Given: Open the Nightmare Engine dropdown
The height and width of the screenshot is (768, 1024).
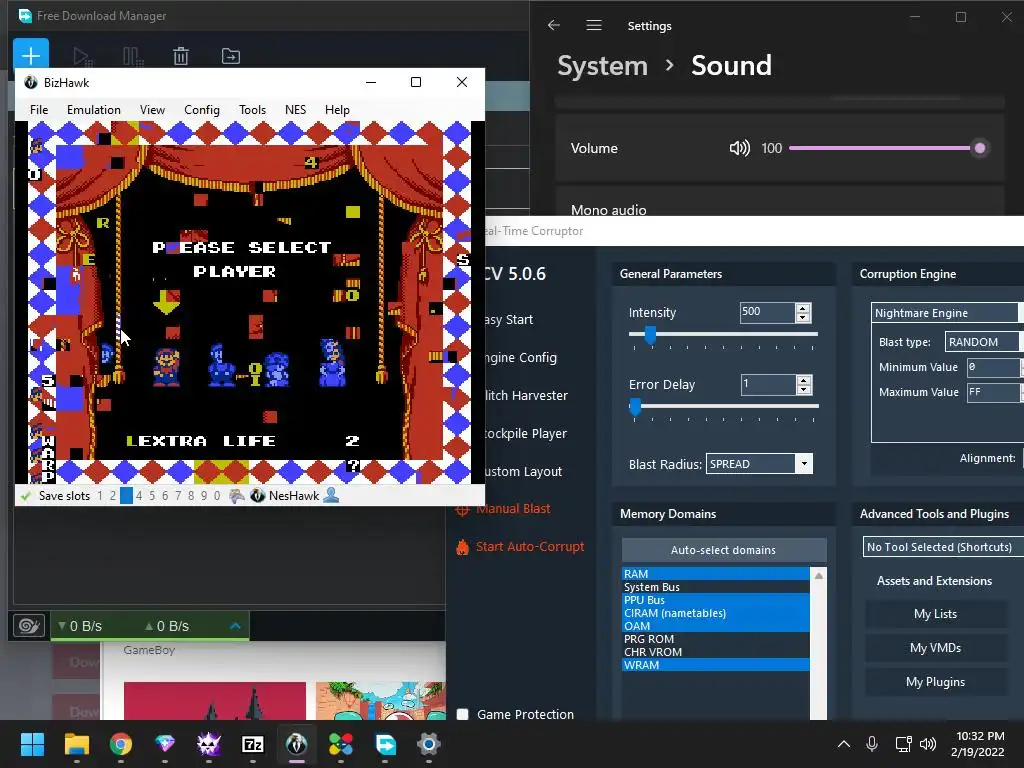Looking at the screenshot, I should [947, 313].
